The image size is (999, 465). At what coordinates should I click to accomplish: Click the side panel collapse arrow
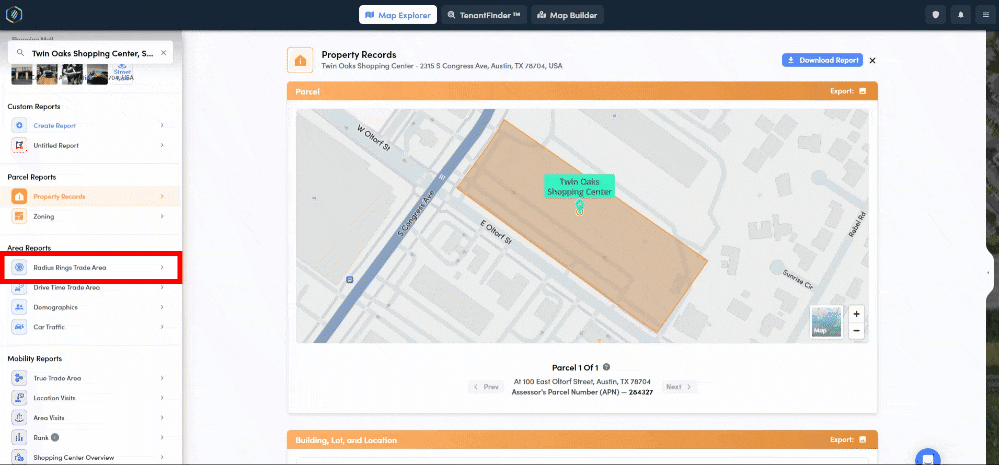(988, 272)
